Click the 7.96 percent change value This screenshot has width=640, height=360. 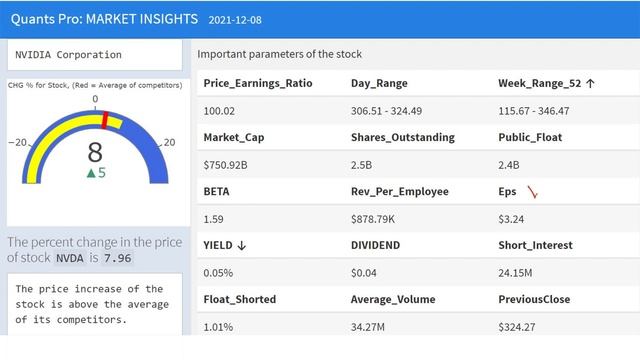pyautogui.click(x=118, y=258)
